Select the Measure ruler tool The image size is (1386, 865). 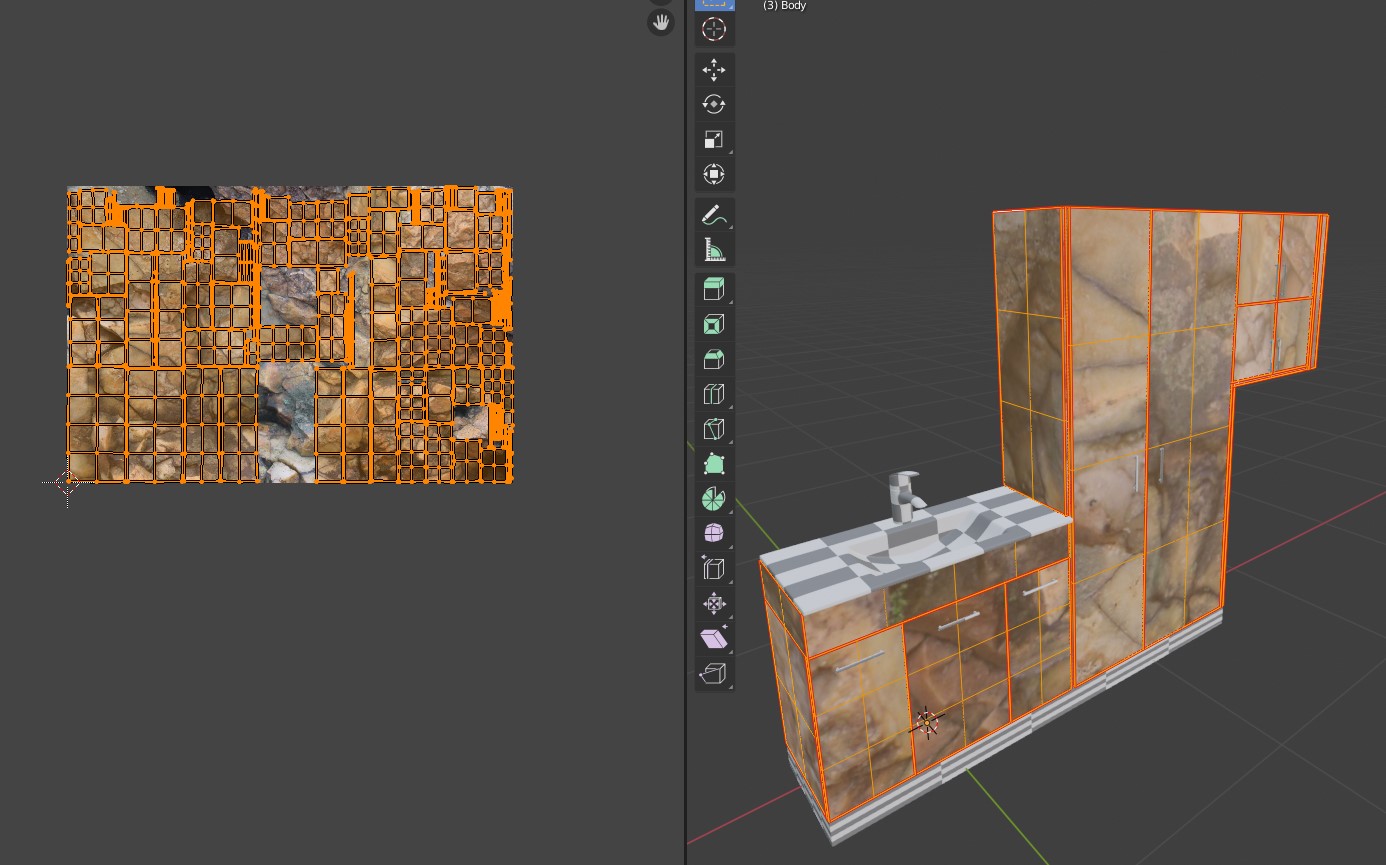pyautogui.click(x=714, y=250)
